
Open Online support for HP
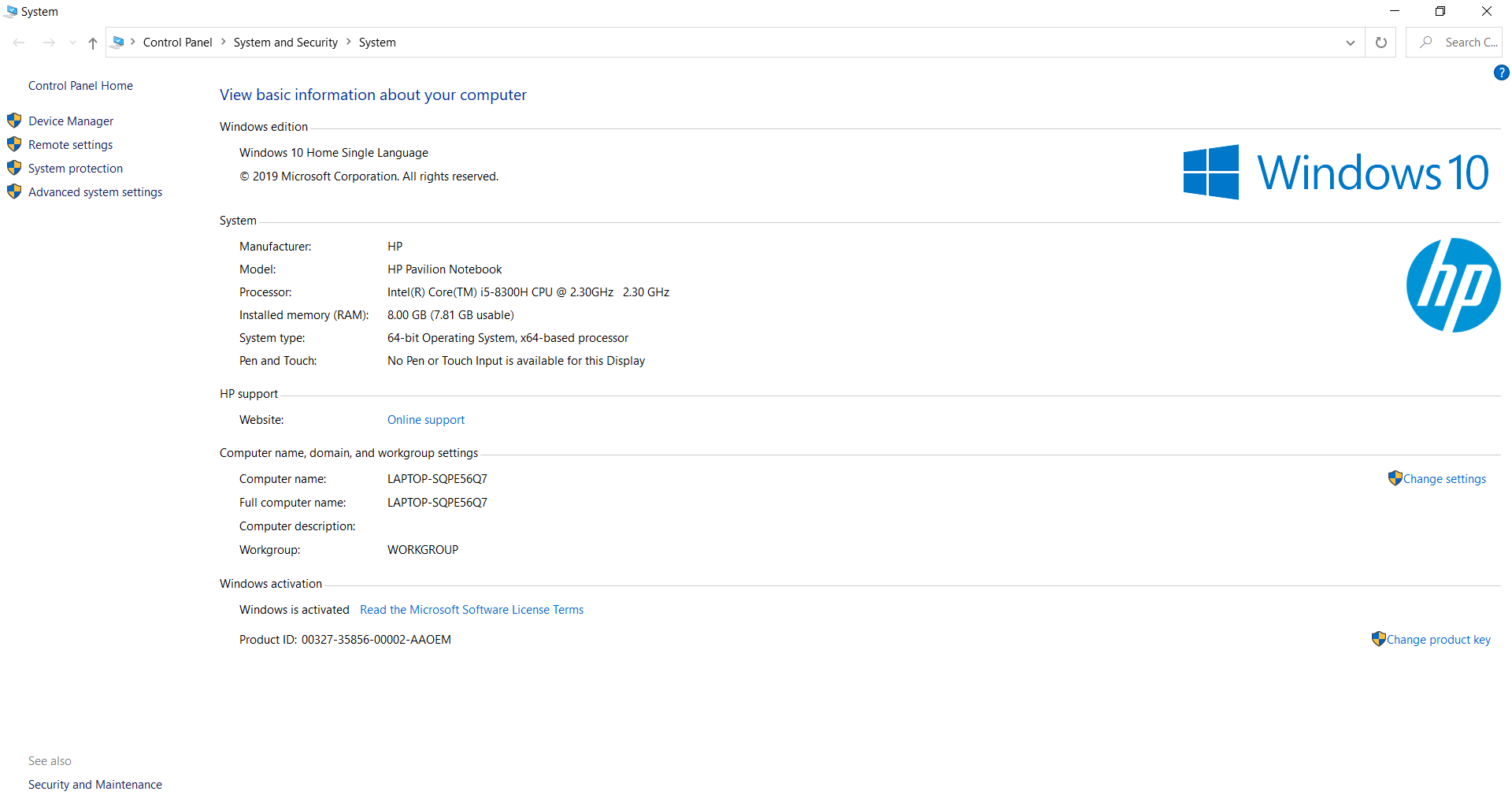click(425, 419)
